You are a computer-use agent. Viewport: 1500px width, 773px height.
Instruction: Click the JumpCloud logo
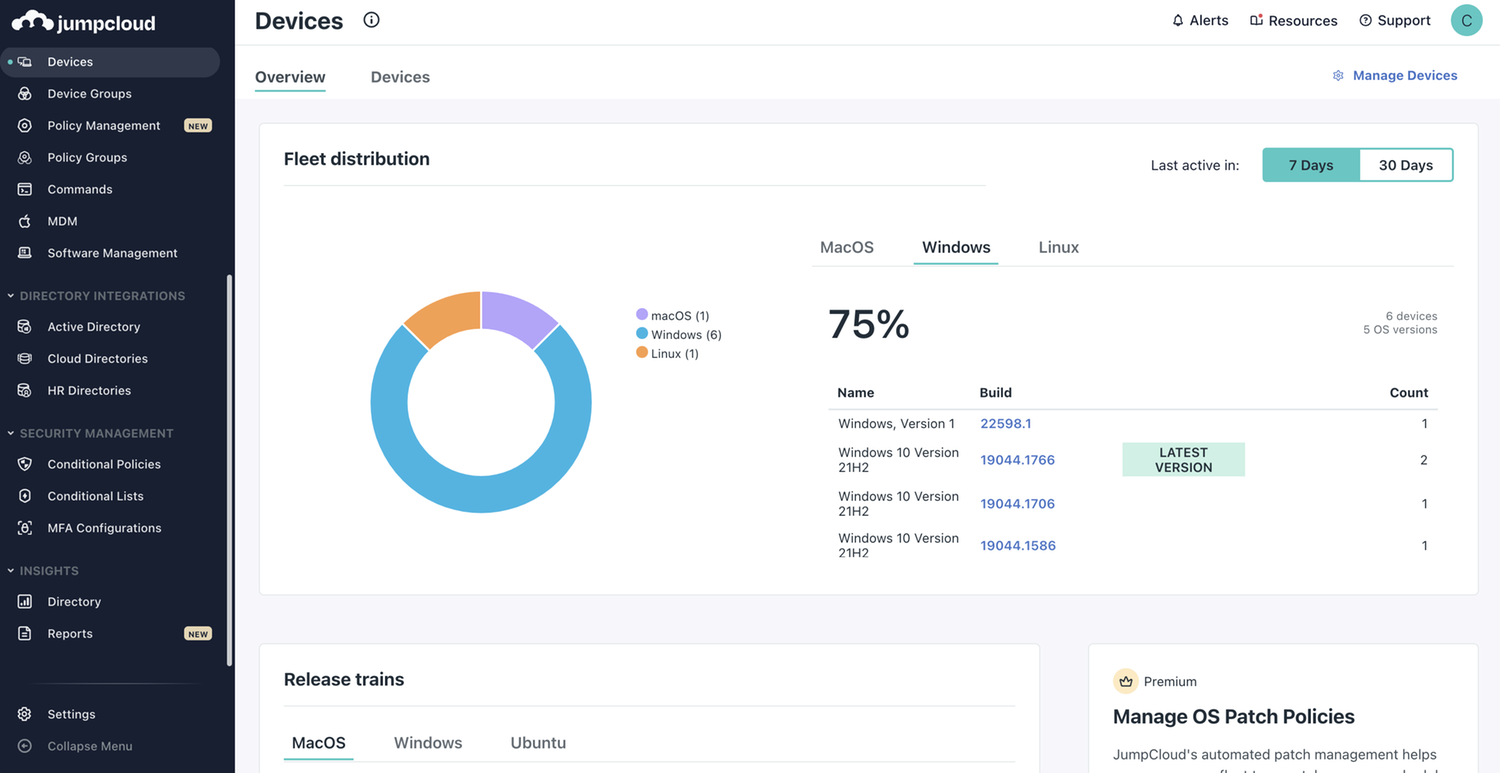84,22
